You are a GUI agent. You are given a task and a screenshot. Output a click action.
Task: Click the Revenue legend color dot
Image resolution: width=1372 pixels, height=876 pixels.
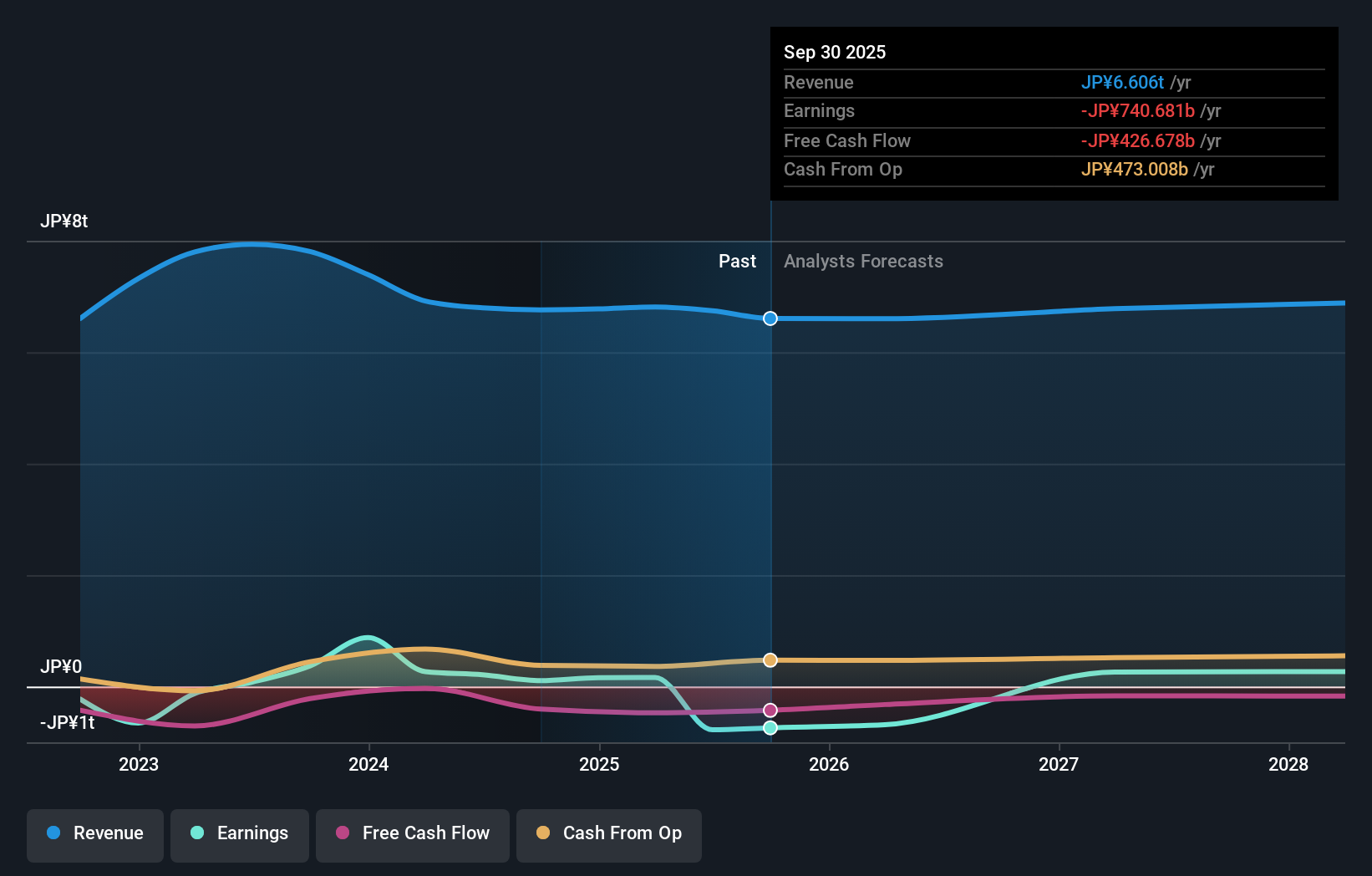(53, 833)
